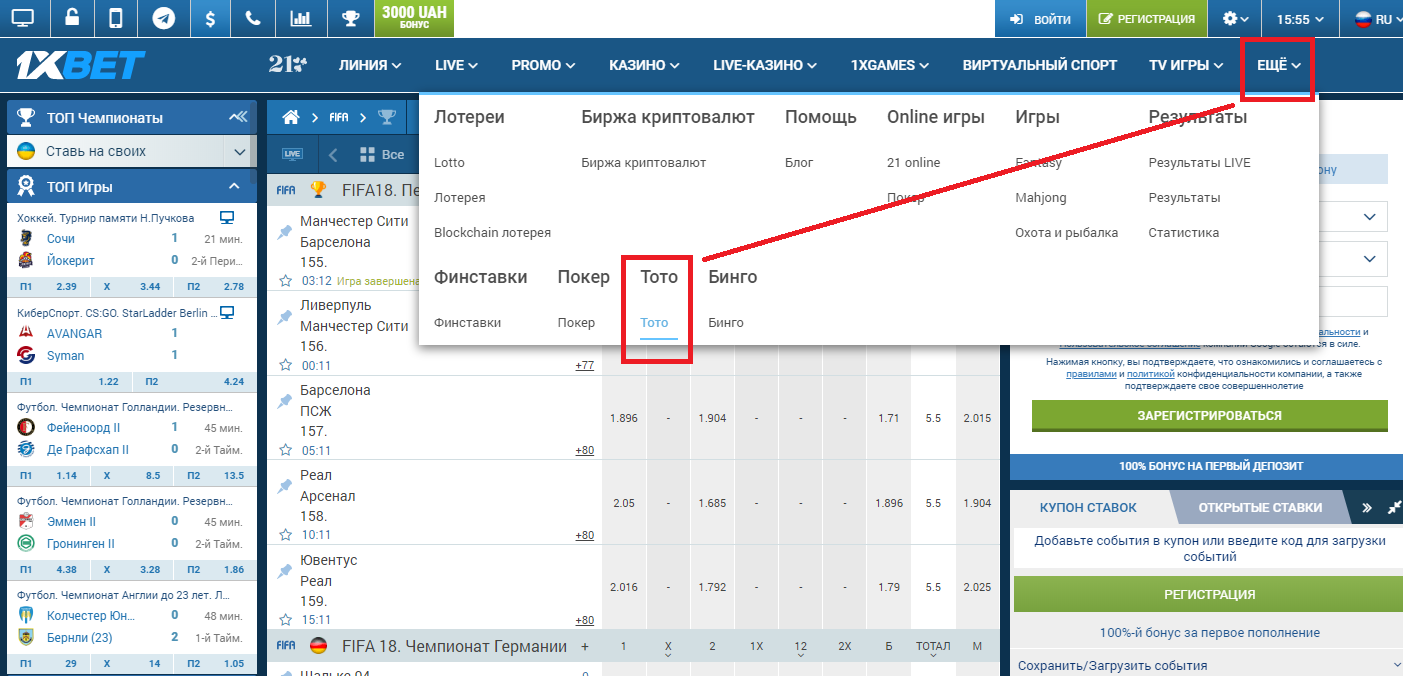1403x676 pixels.
Task: Open the 21 card game icon
Action: click(x=288, y=65)
